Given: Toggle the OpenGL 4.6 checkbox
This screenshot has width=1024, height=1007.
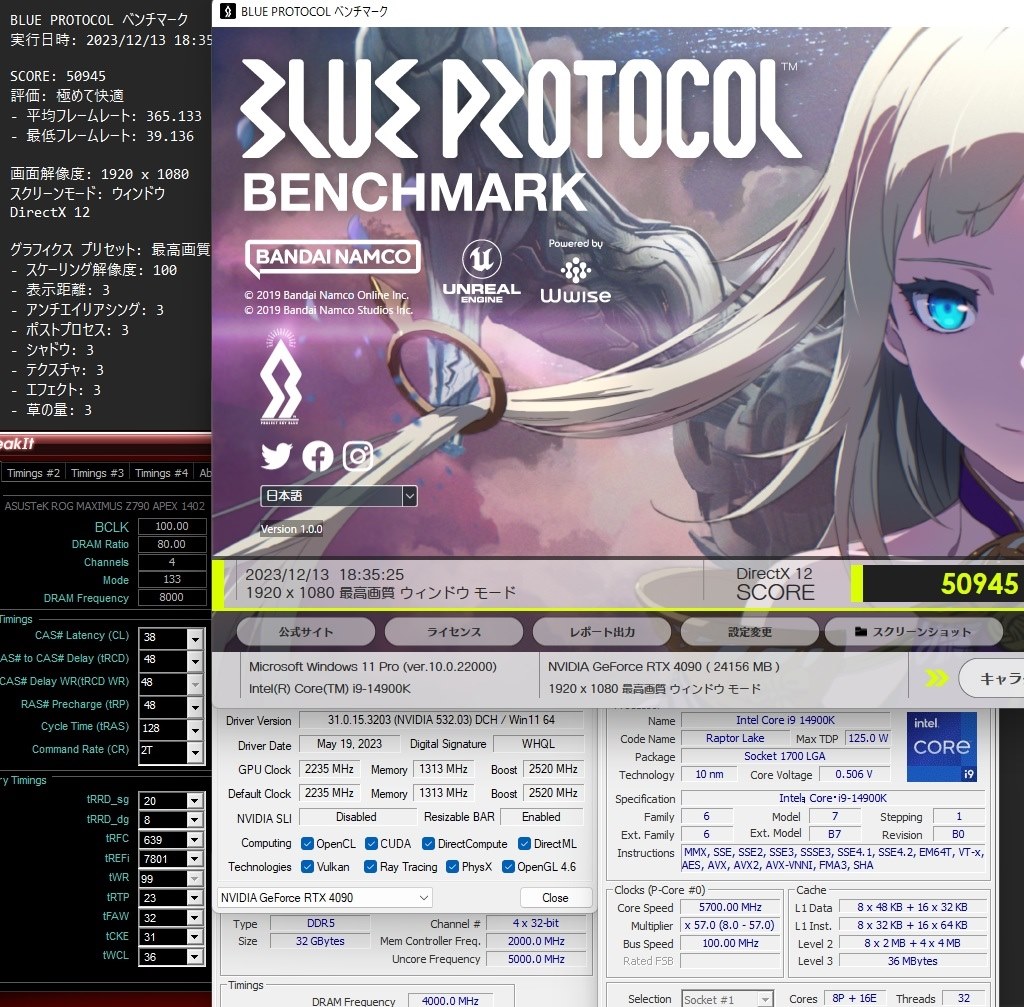Looking at the screenshot, I should click(x=508, y=867).
